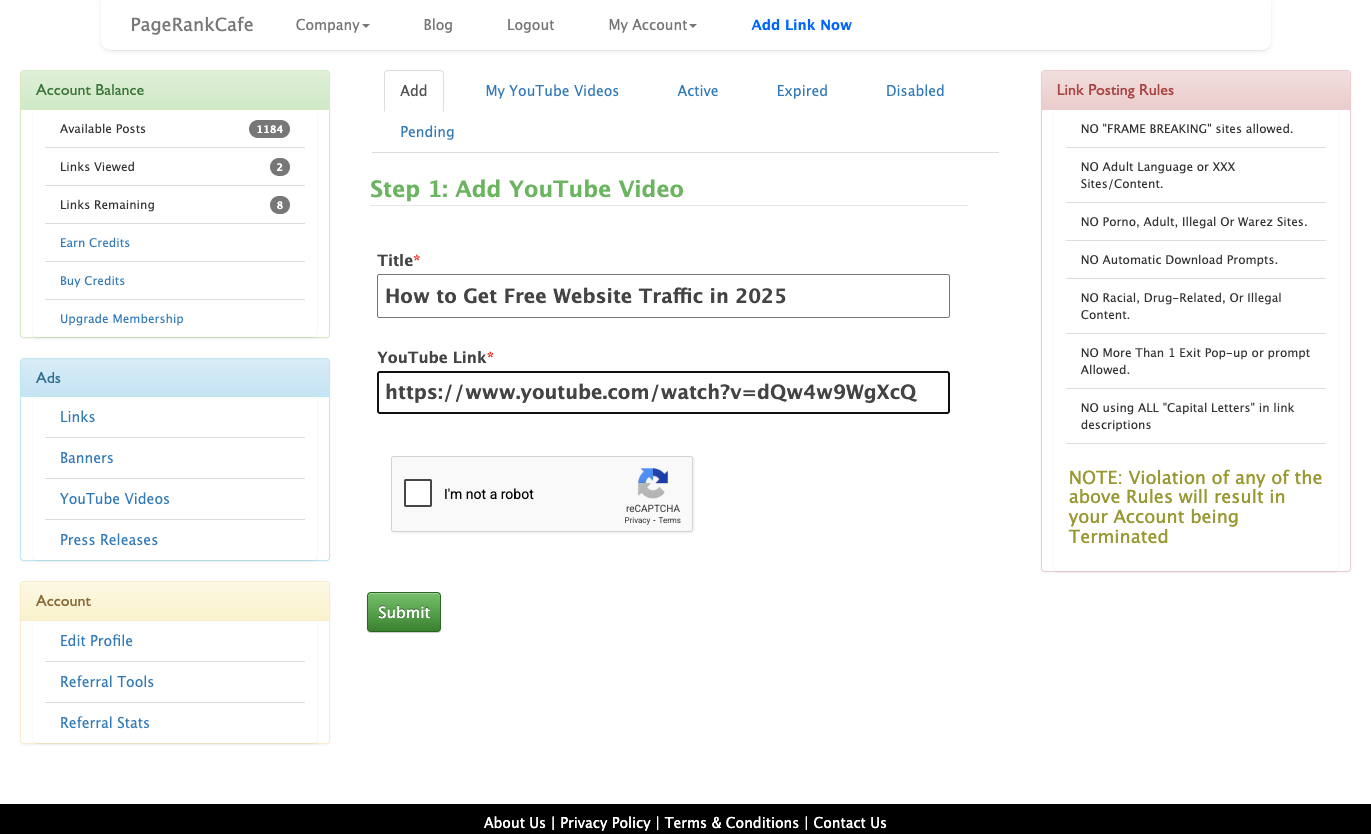Open the My Account dropdown
This screenshot has height=834, width=1371.
[652, 24]
